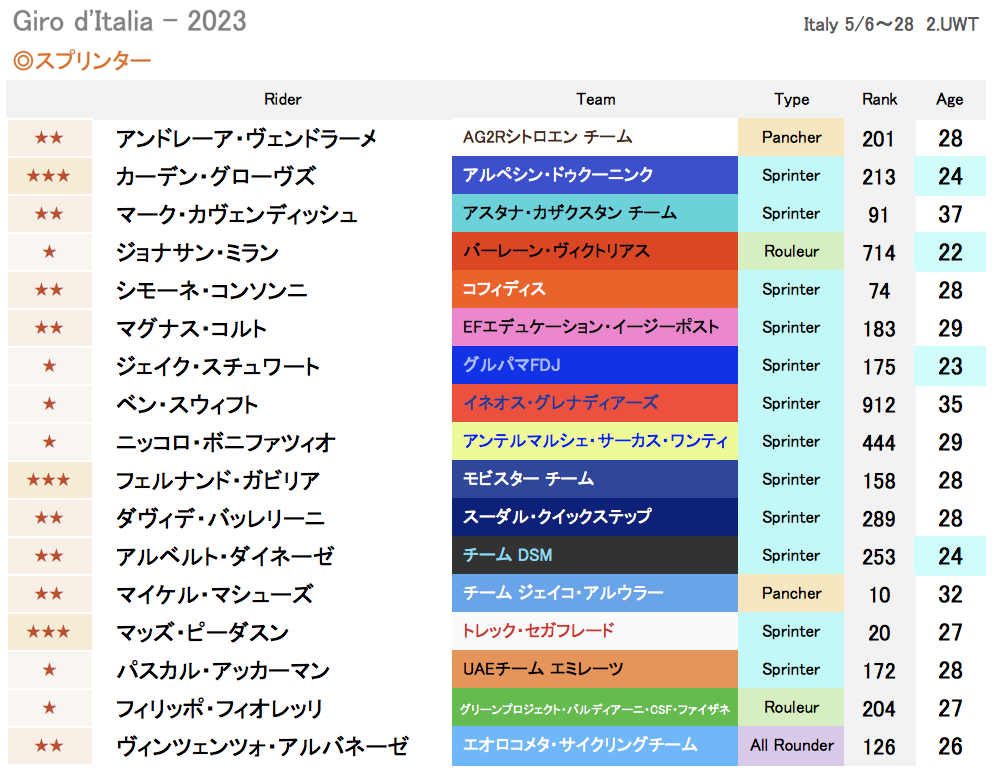Image resolution: width=994 pixels, height=776 pixels.
Task: Select rider フィリッポ・フィオレッリ
Action: point(219,709)
